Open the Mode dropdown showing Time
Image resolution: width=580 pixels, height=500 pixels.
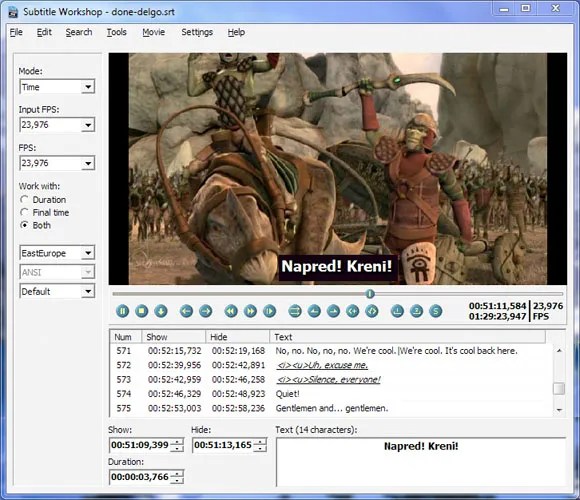pyautogui.click(x=57, y=87)
